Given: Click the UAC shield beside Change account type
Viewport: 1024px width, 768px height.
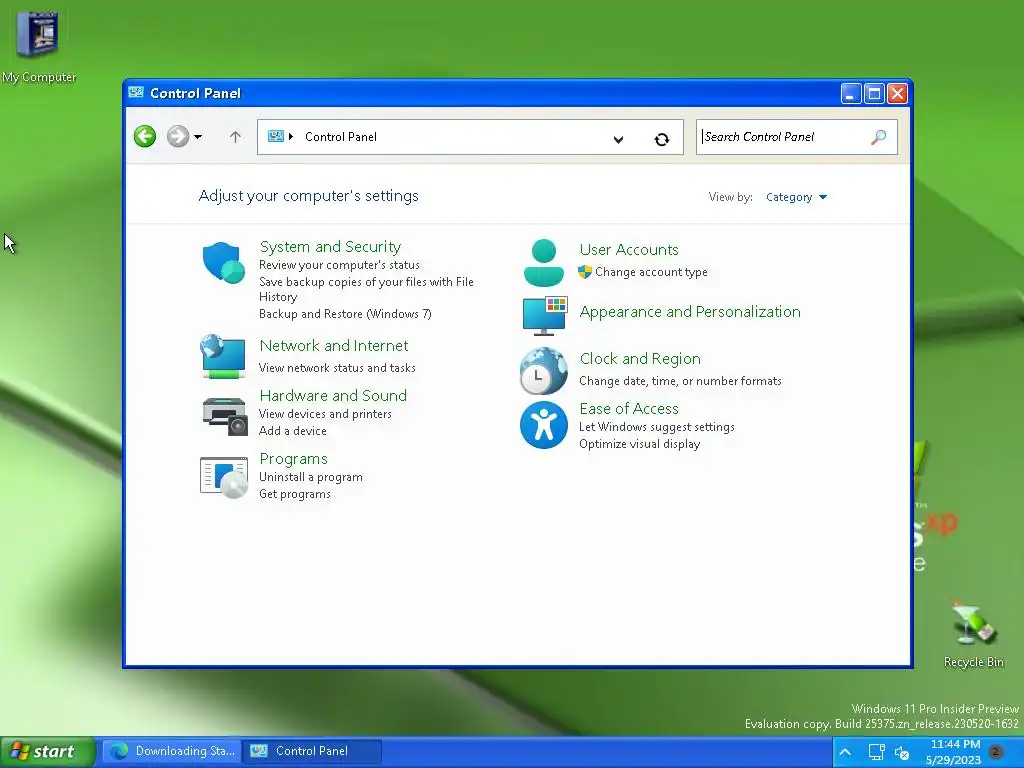Looking at the screenshot, I should point(584,272).
